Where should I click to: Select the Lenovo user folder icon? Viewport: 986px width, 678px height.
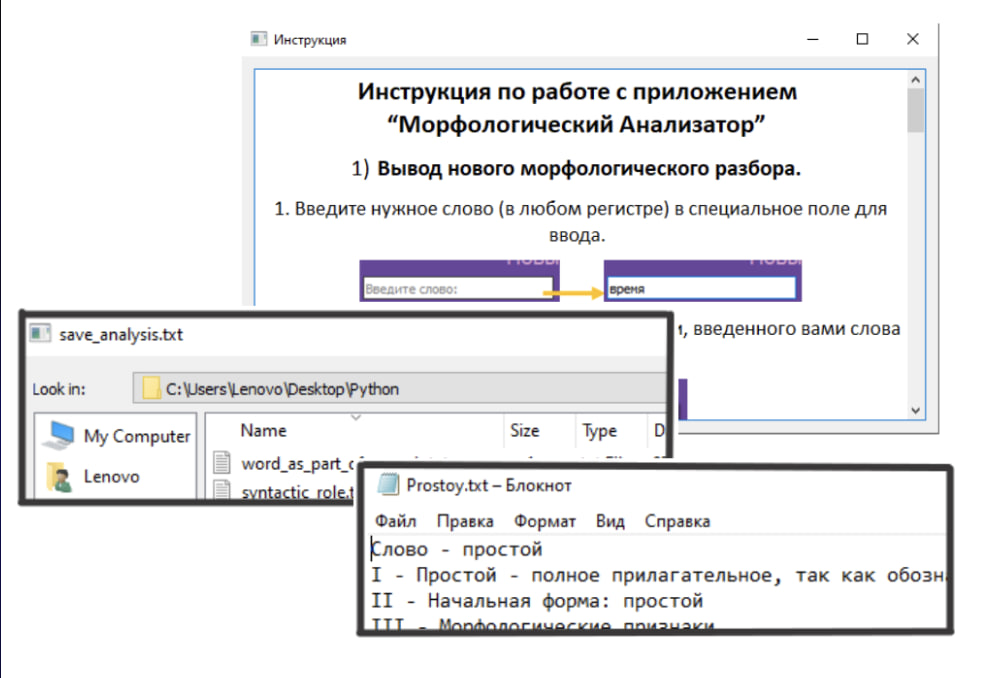pyautogui.click(x=62, y=477)
